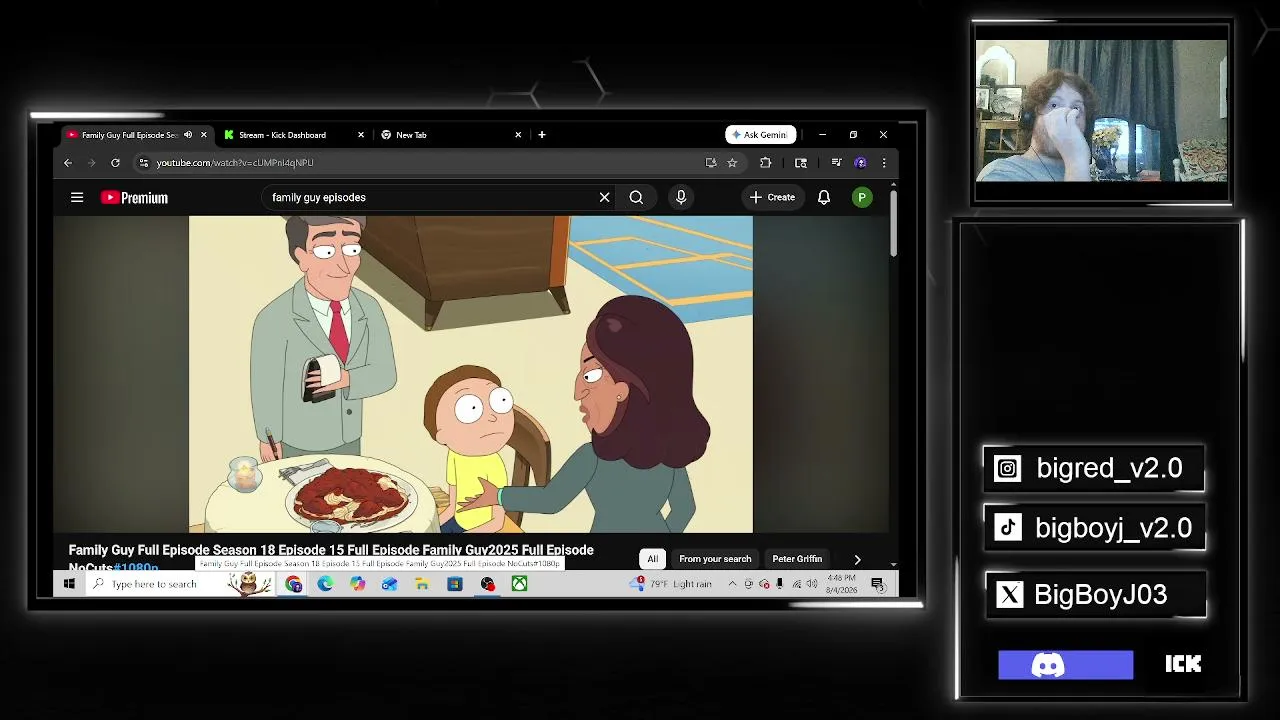Image resolution: width=1280 pixels, height=720 pixels.
Task: Open the Chrome three-dot menu
Action: point(883,163)
